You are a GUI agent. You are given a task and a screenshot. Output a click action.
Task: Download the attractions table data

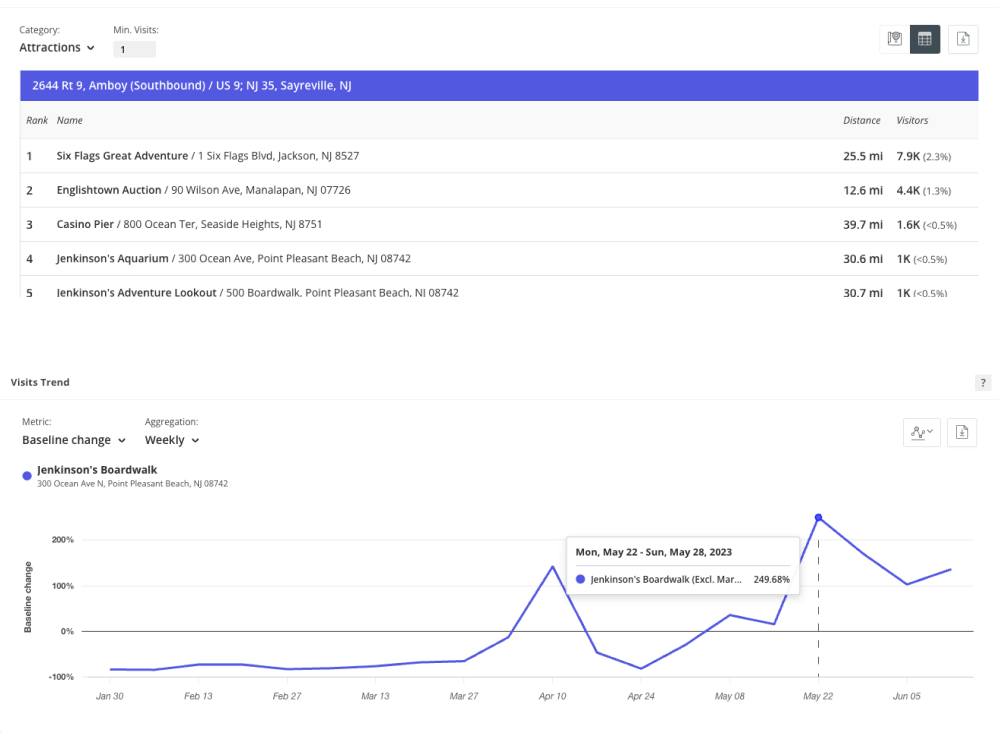tap(963, 39)
